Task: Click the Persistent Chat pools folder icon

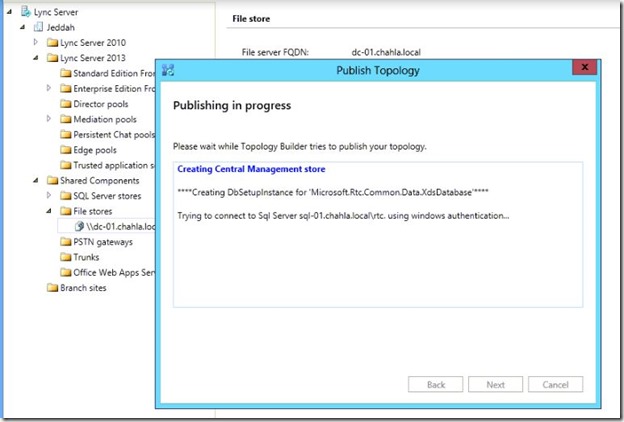Action: point(65,134)
